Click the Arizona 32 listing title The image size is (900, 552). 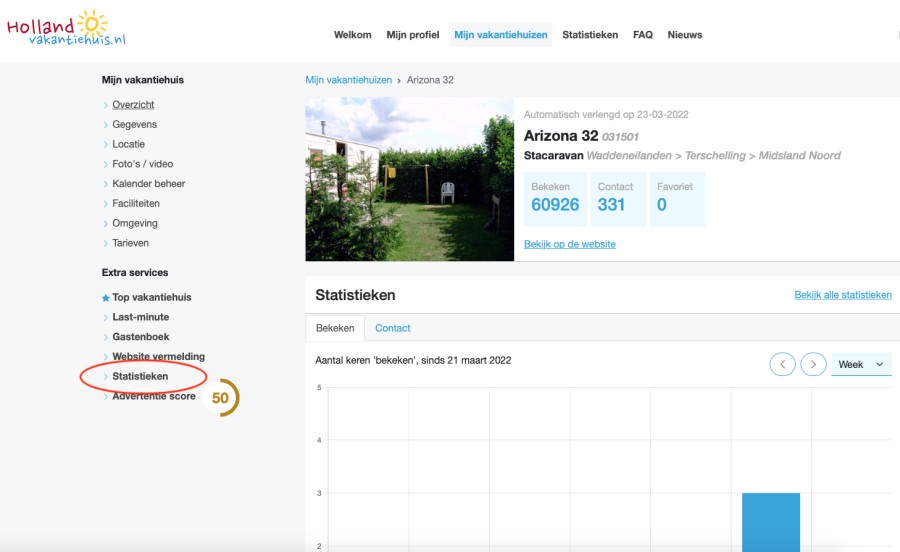pyautogui.click(x=561, y=135)
